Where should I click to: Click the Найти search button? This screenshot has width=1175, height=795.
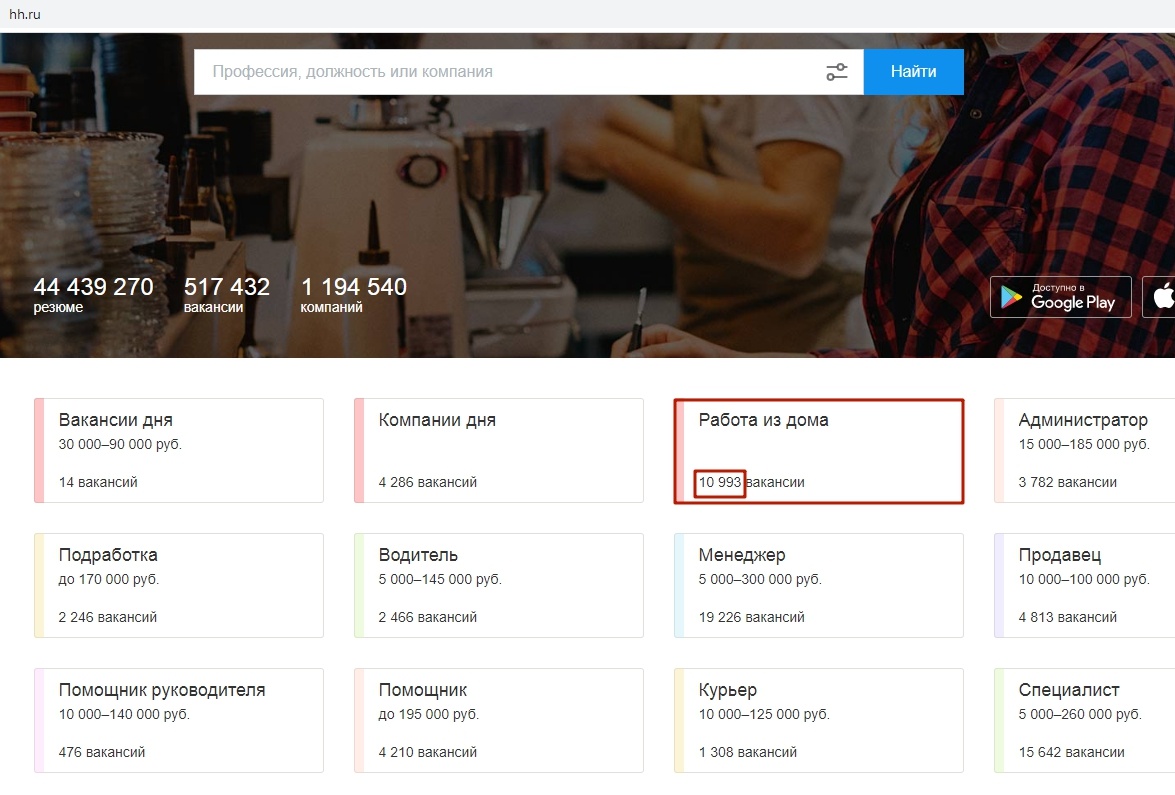click(x=913, y=72)
